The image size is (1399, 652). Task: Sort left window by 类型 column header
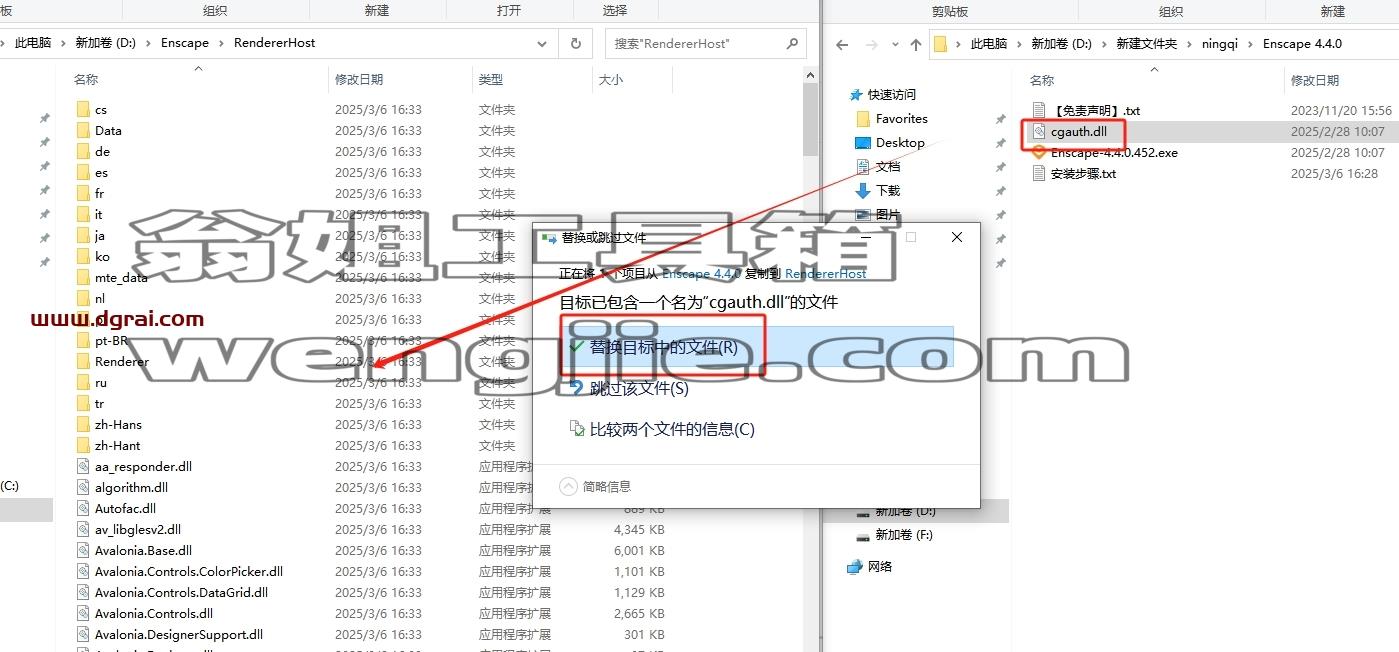point(491,79)
